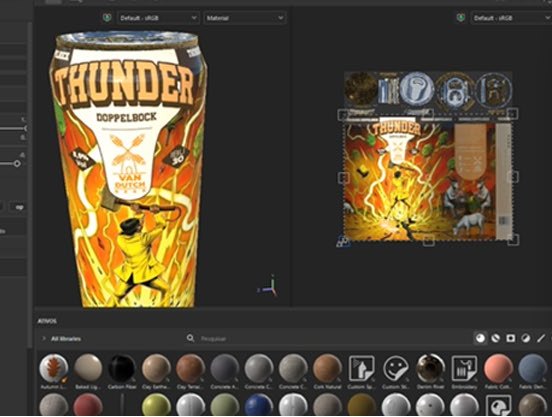The height and width of the screenshot is (417, 552).
Task: Click the 3D axis gizmo in viewport
Action: tap(269, 286)
